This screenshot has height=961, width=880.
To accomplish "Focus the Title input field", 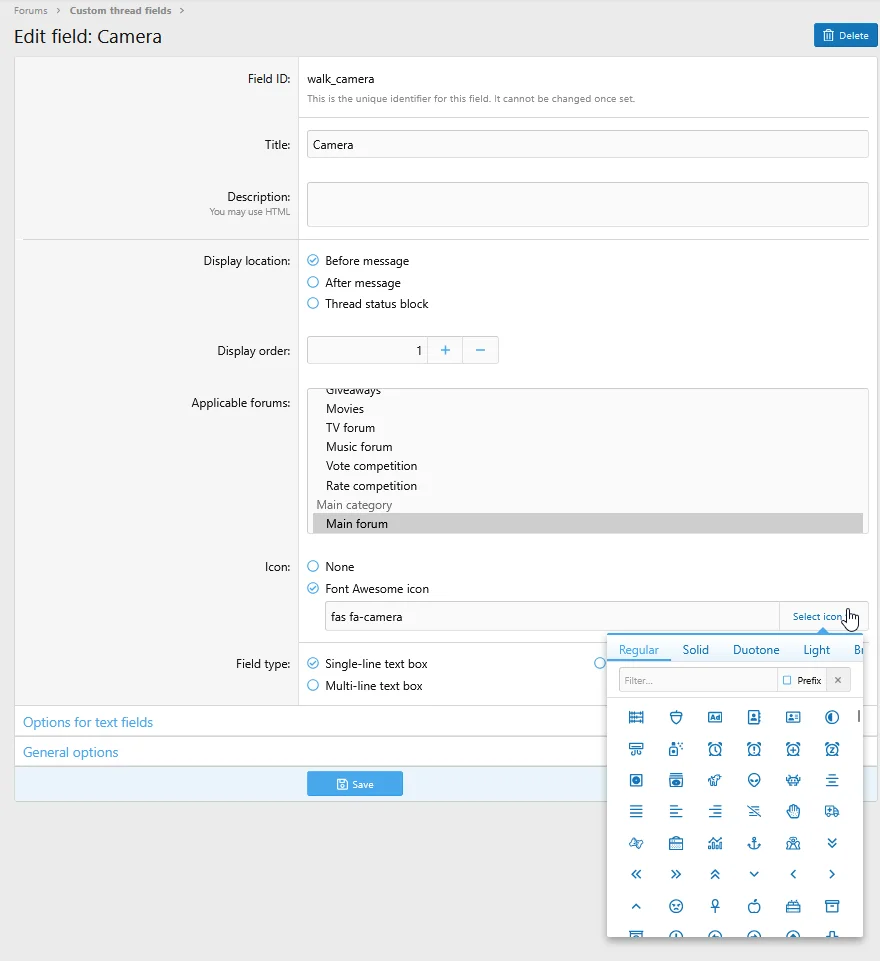I will 588,145.
